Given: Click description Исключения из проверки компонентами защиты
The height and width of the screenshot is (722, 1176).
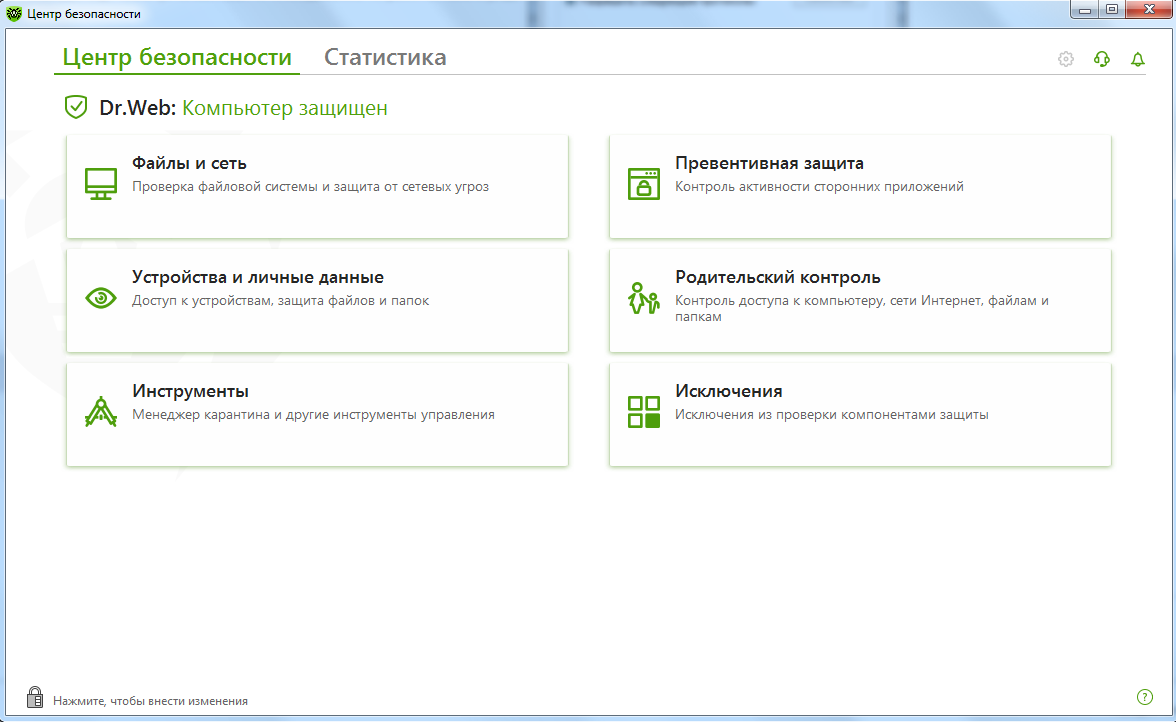Looking at the screenshot, I should pos(832,415).
